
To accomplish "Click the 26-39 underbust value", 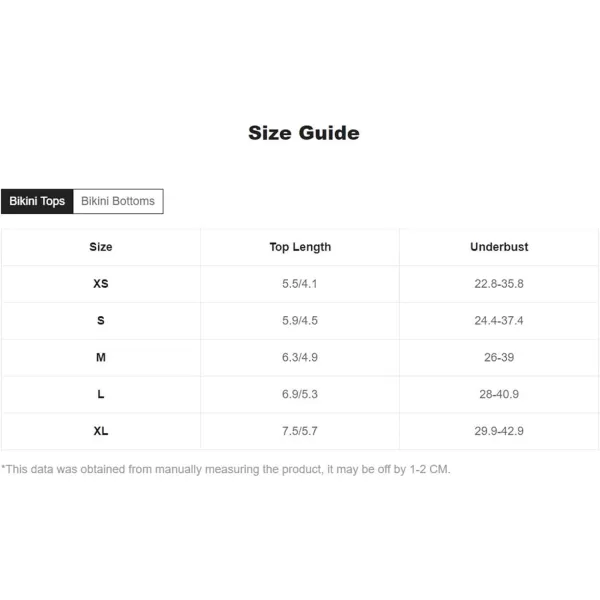I will (499, 357).
